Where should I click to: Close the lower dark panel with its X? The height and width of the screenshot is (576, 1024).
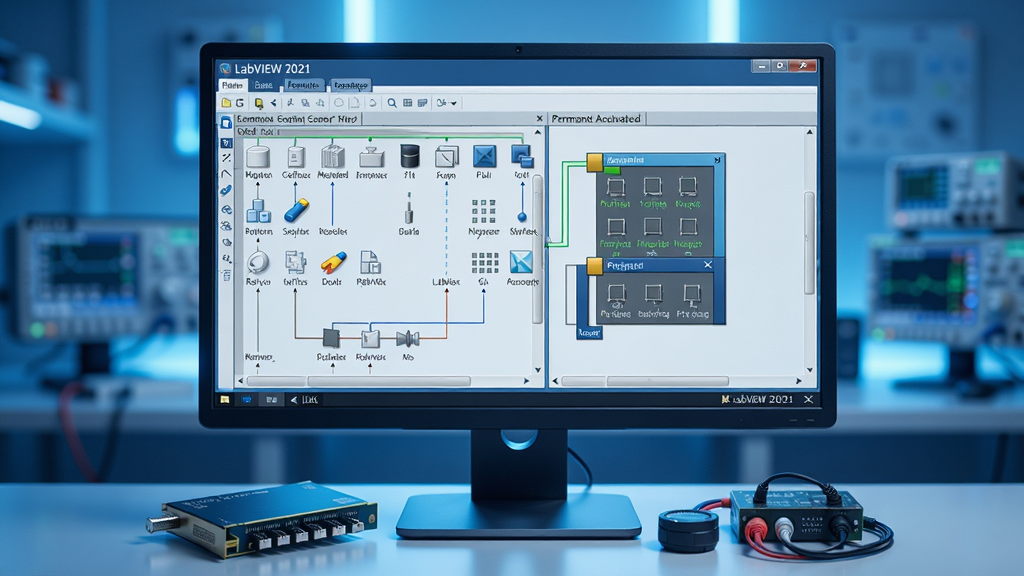pyautogui.click(x=708, y=264)
